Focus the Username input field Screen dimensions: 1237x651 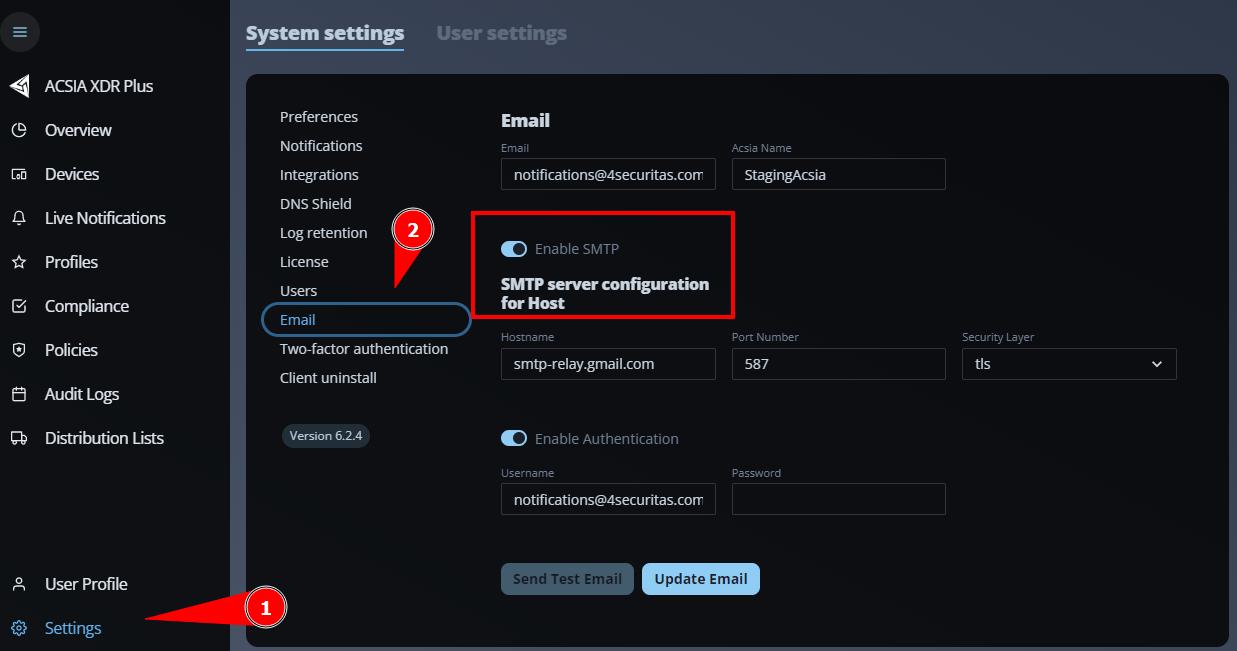tap(608, 499)
